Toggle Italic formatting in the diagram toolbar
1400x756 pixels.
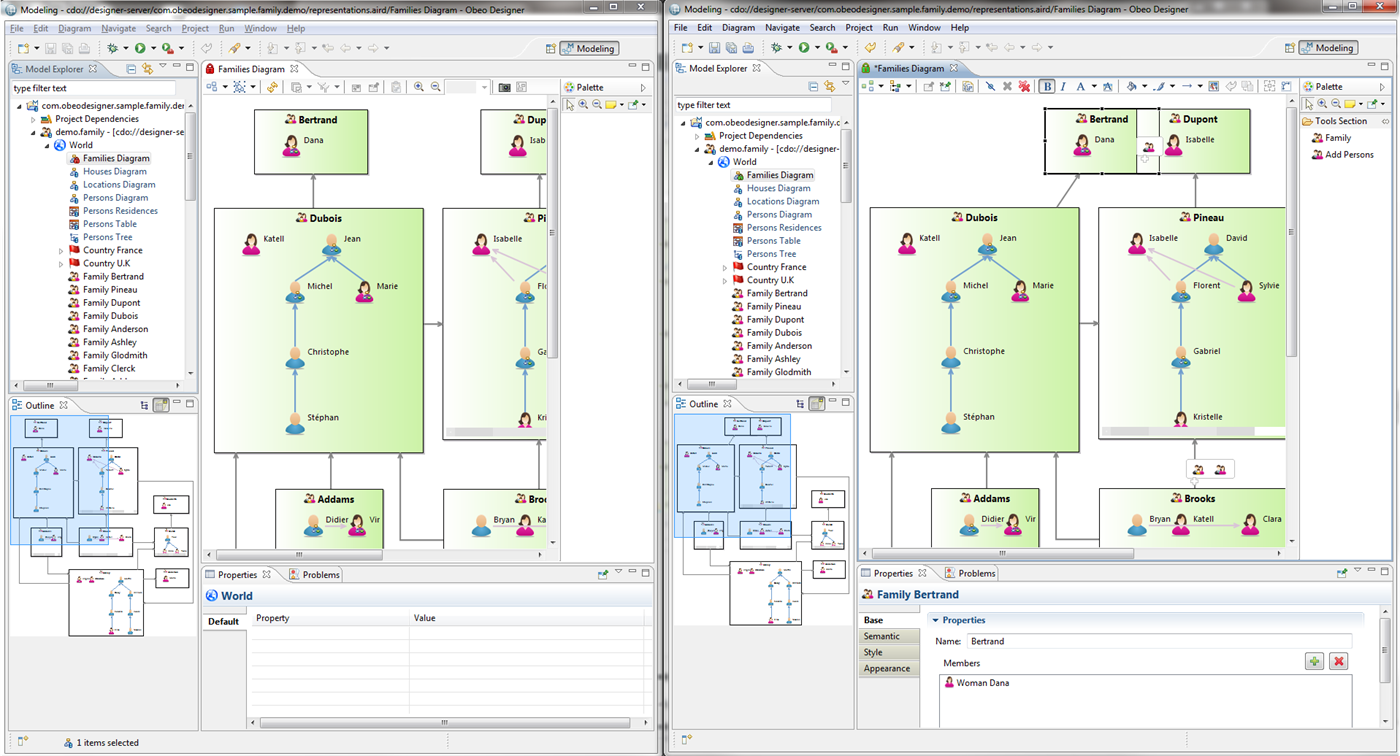(1062, 86)
